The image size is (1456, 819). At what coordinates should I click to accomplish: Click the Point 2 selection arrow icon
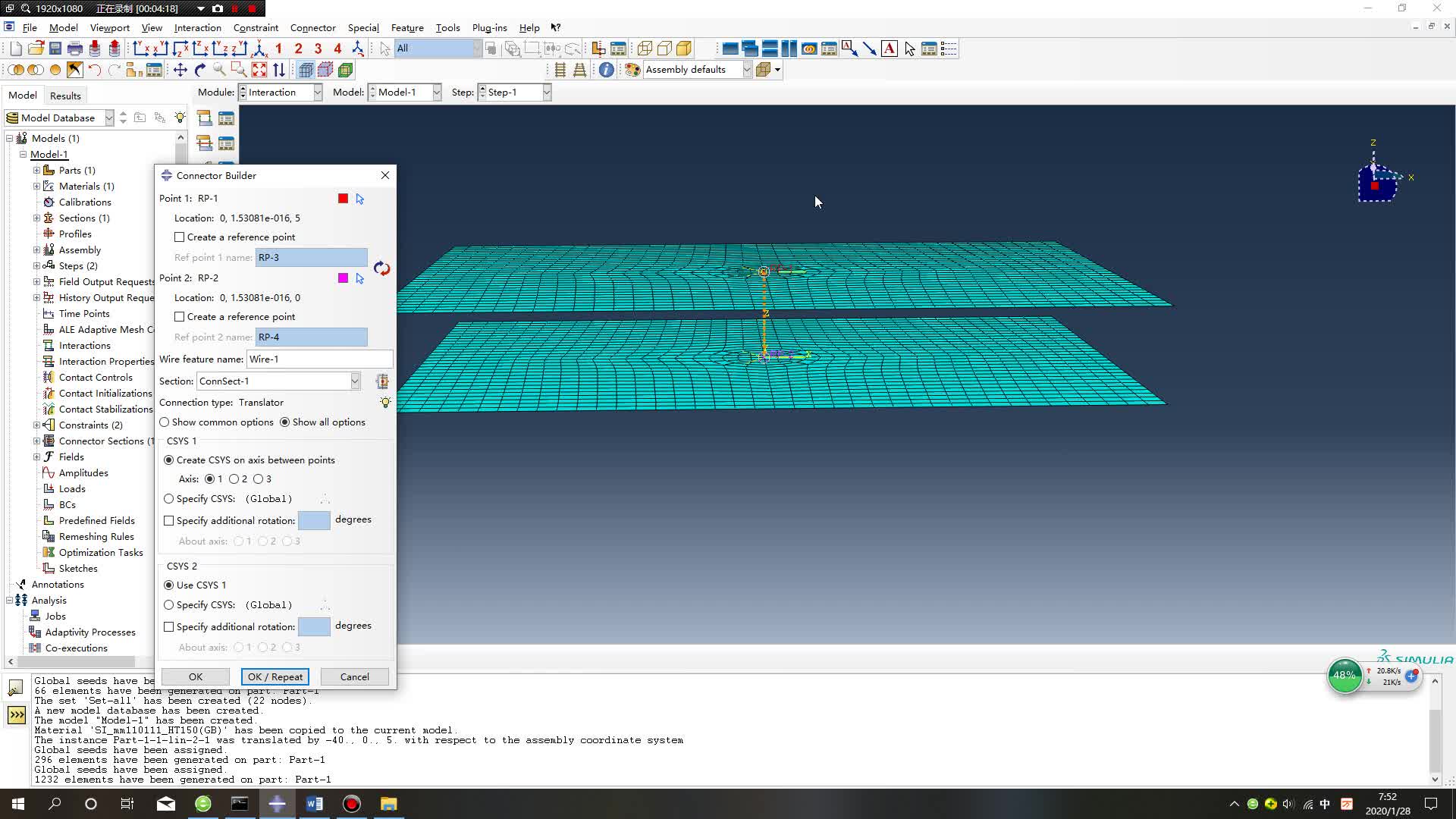click(x=360, y=278)
